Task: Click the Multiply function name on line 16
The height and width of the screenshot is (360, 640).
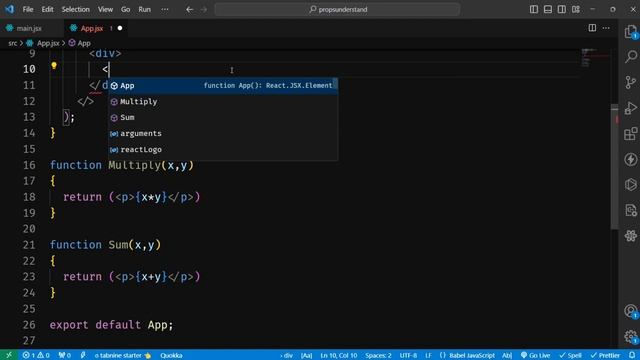Action: (x=135, y=165)
